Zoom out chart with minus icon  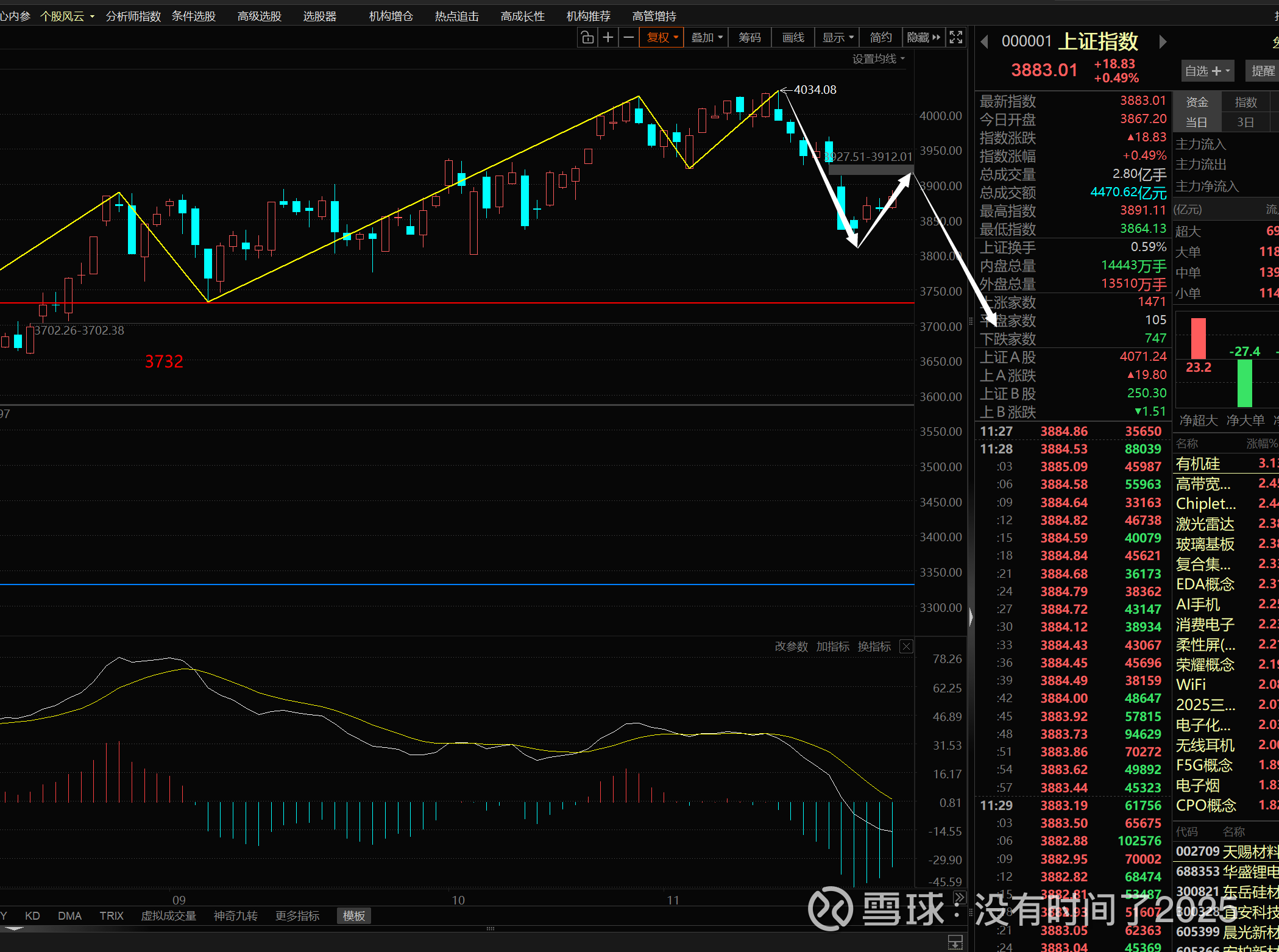[629, 38]
